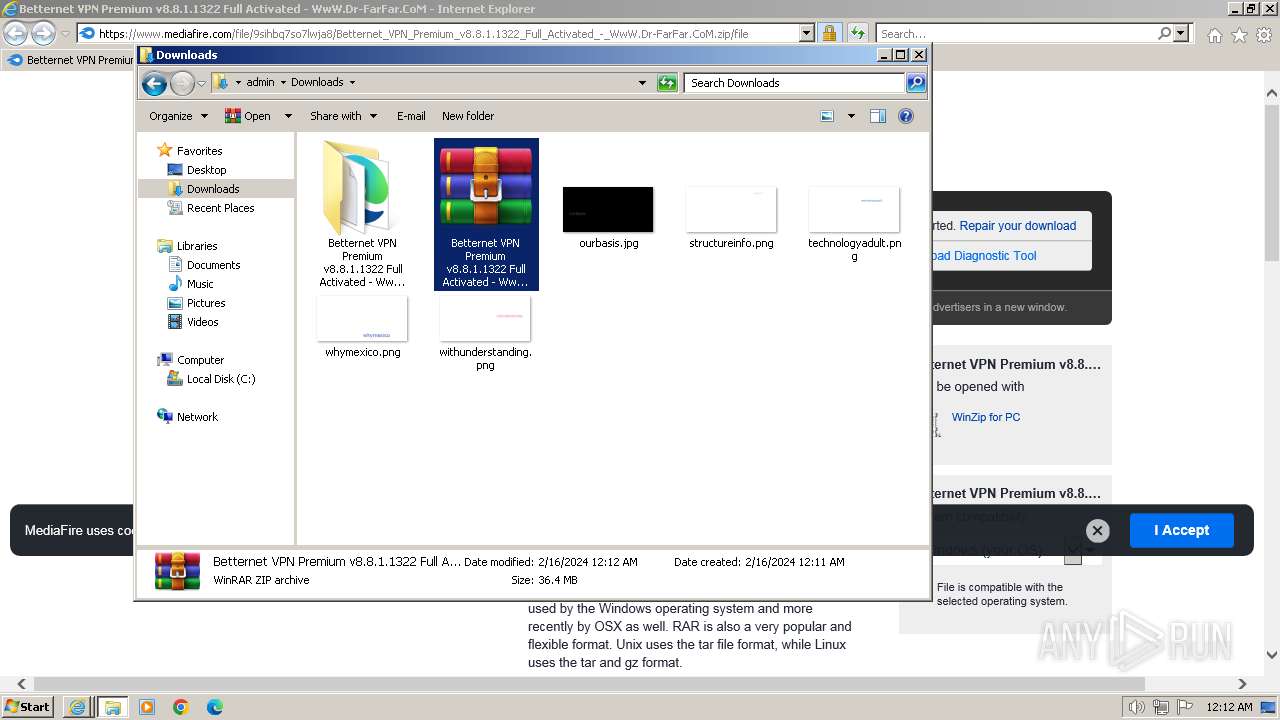
Task: Dismiss the MediaFire cookie banner X
Action: pos(1097,531)
